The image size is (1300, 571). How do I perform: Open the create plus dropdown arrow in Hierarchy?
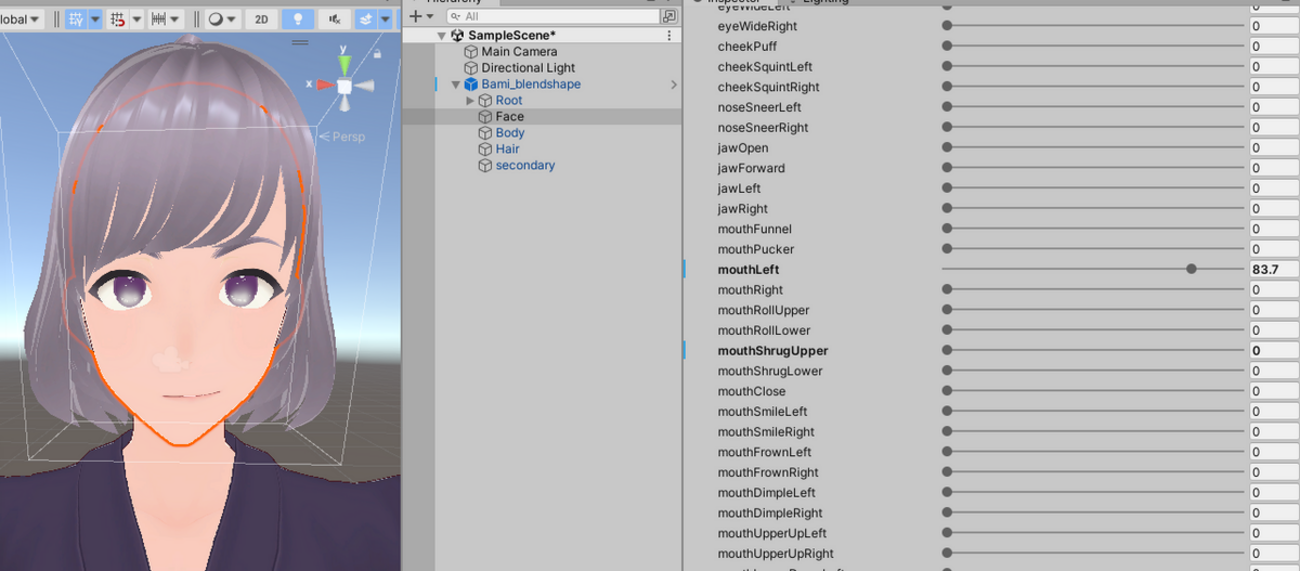(x=430, y=17)
